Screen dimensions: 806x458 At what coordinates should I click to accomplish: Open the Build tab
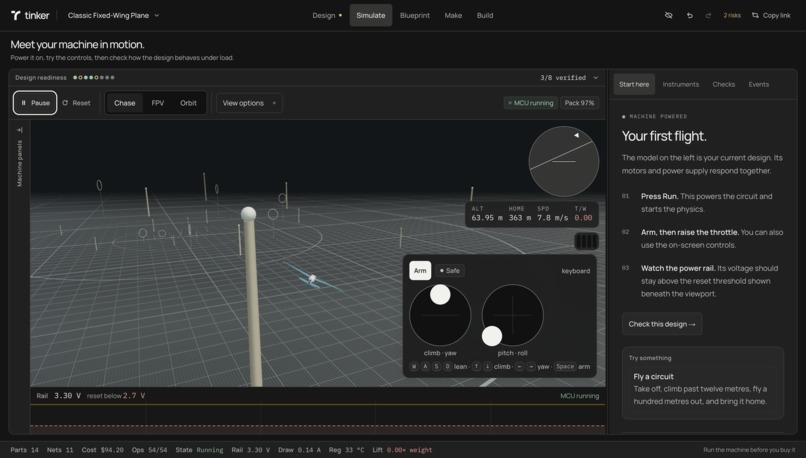[485, 15]
